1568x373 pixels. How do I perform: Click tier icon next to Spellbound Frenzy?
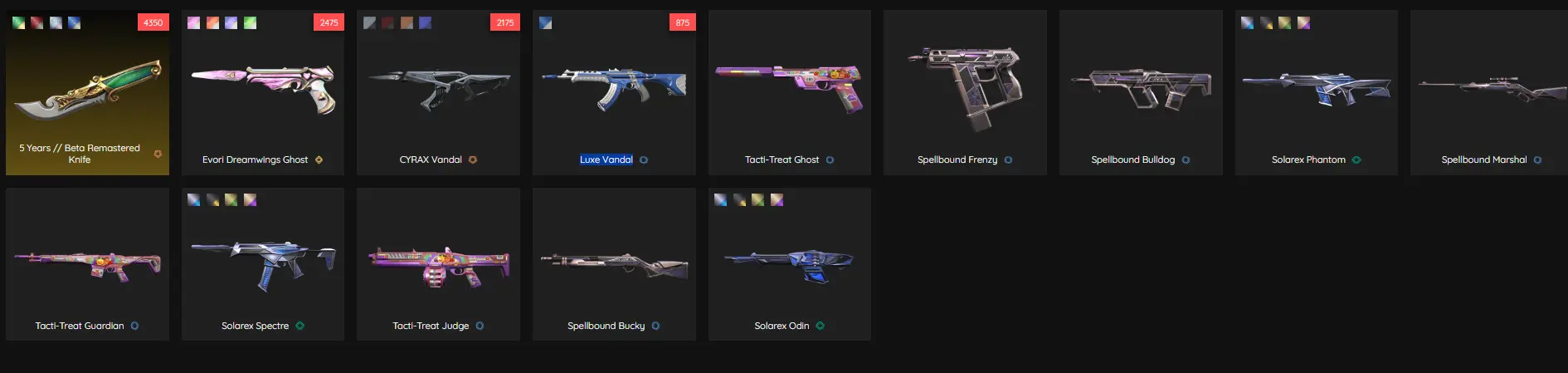click(x=1008, y=160)
